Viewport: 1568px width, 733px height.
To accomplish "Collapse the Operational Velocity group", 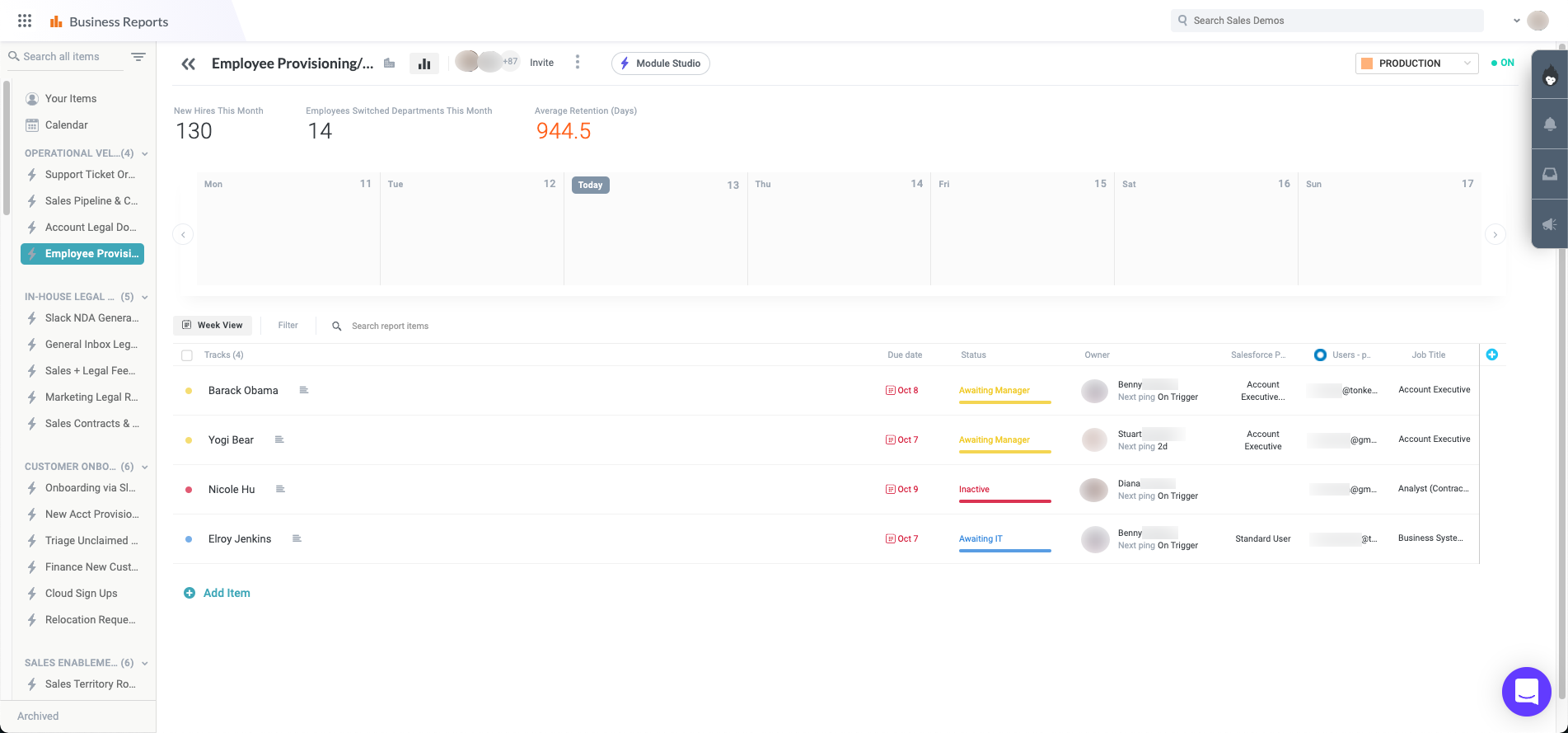I will pos(145,153).
